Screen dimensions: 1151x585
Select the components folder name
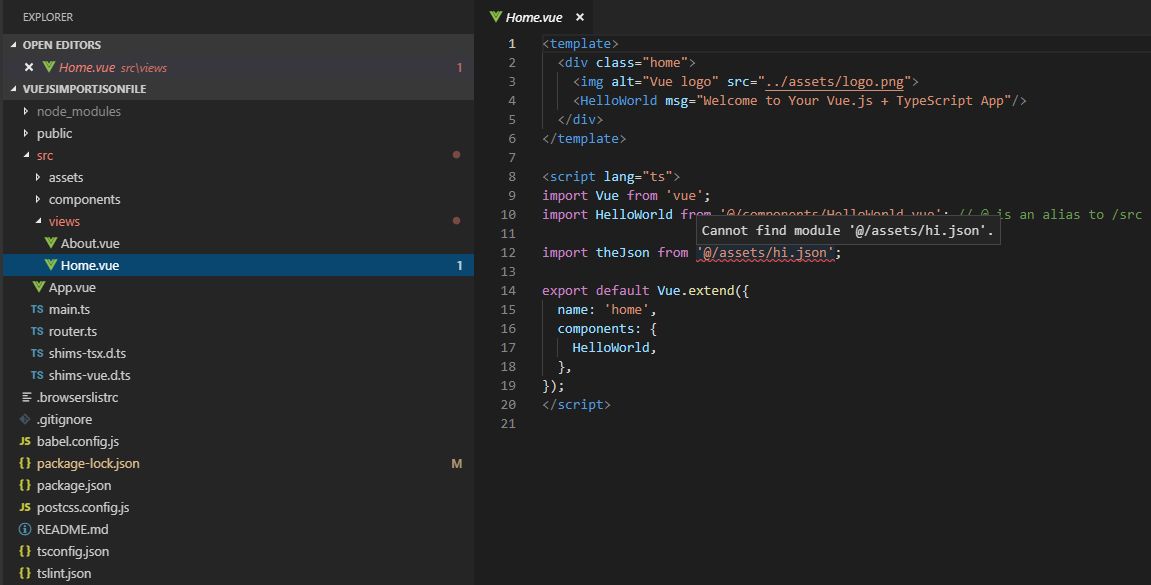pos(84,199)
